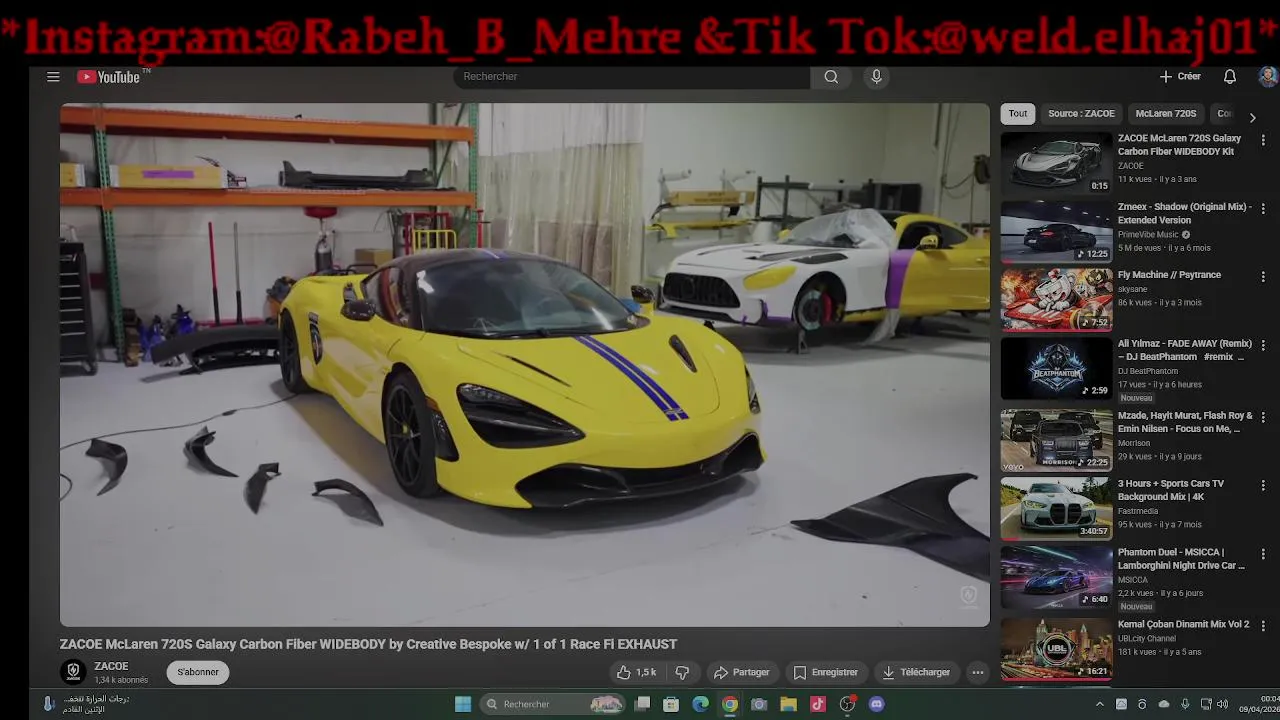Click the Partager share button
The height and width of the screenshot is (720, 1280).
tap(741, 672)
